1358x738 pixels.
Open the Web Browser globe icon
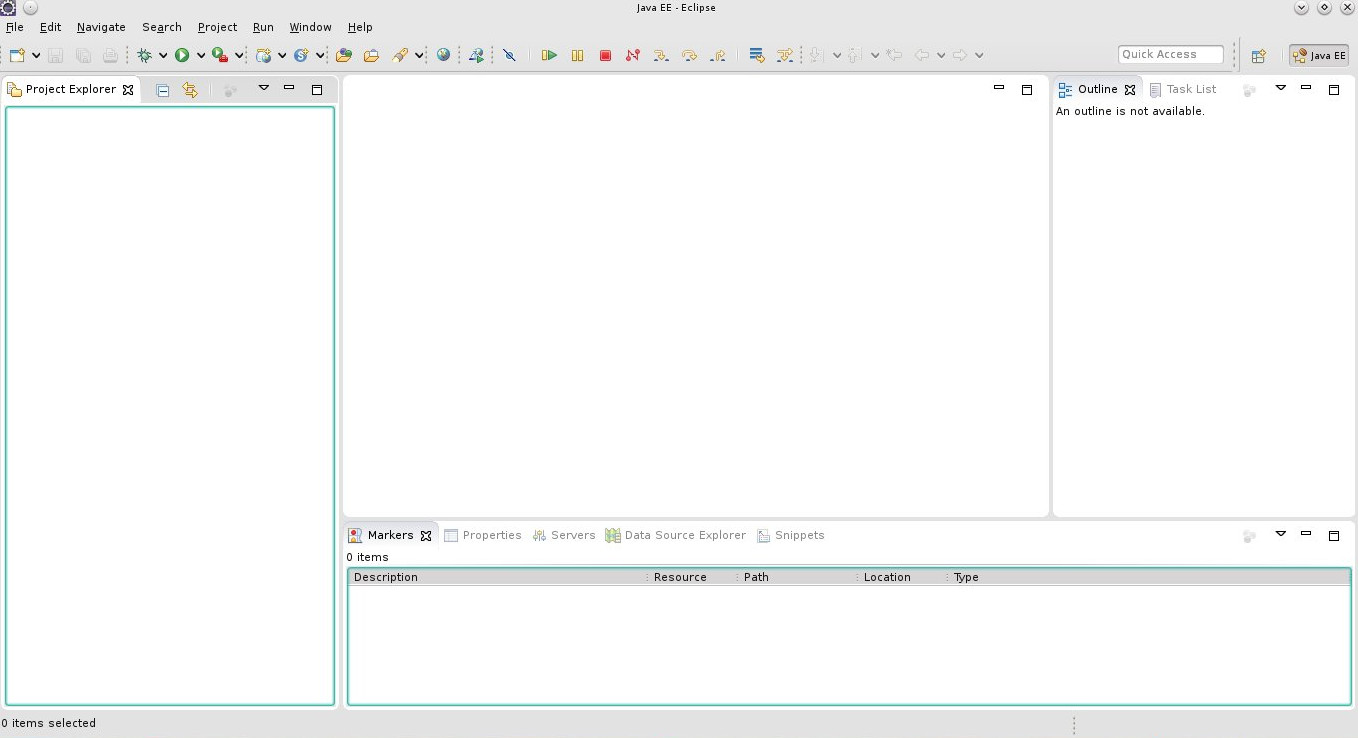click(x=444, y=56)
